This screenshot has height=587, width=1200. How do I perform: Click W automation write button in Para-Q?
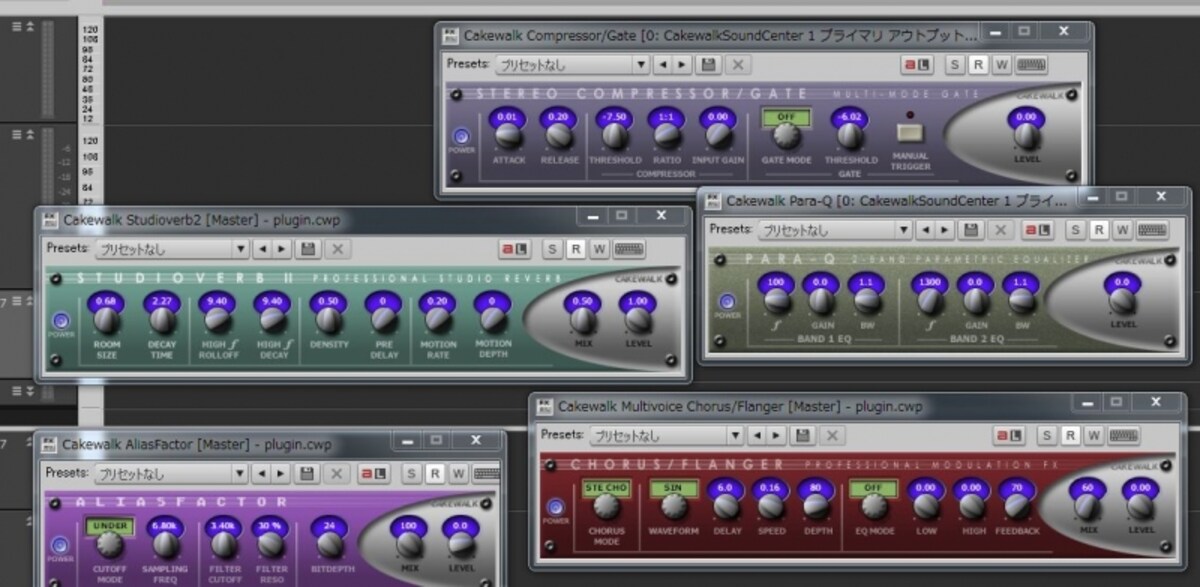[x=1122, y=230]
